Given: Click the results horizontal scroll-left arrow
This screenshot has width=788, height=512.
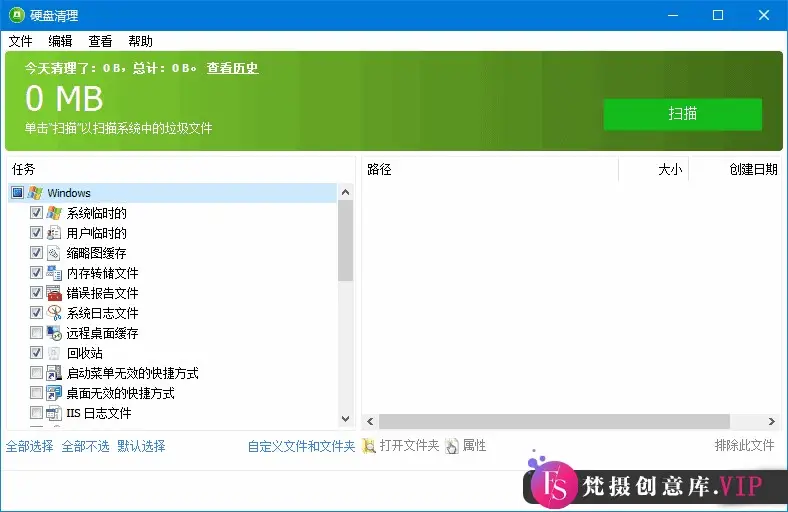Looking at the screenshot, I should tap(370, 422).
